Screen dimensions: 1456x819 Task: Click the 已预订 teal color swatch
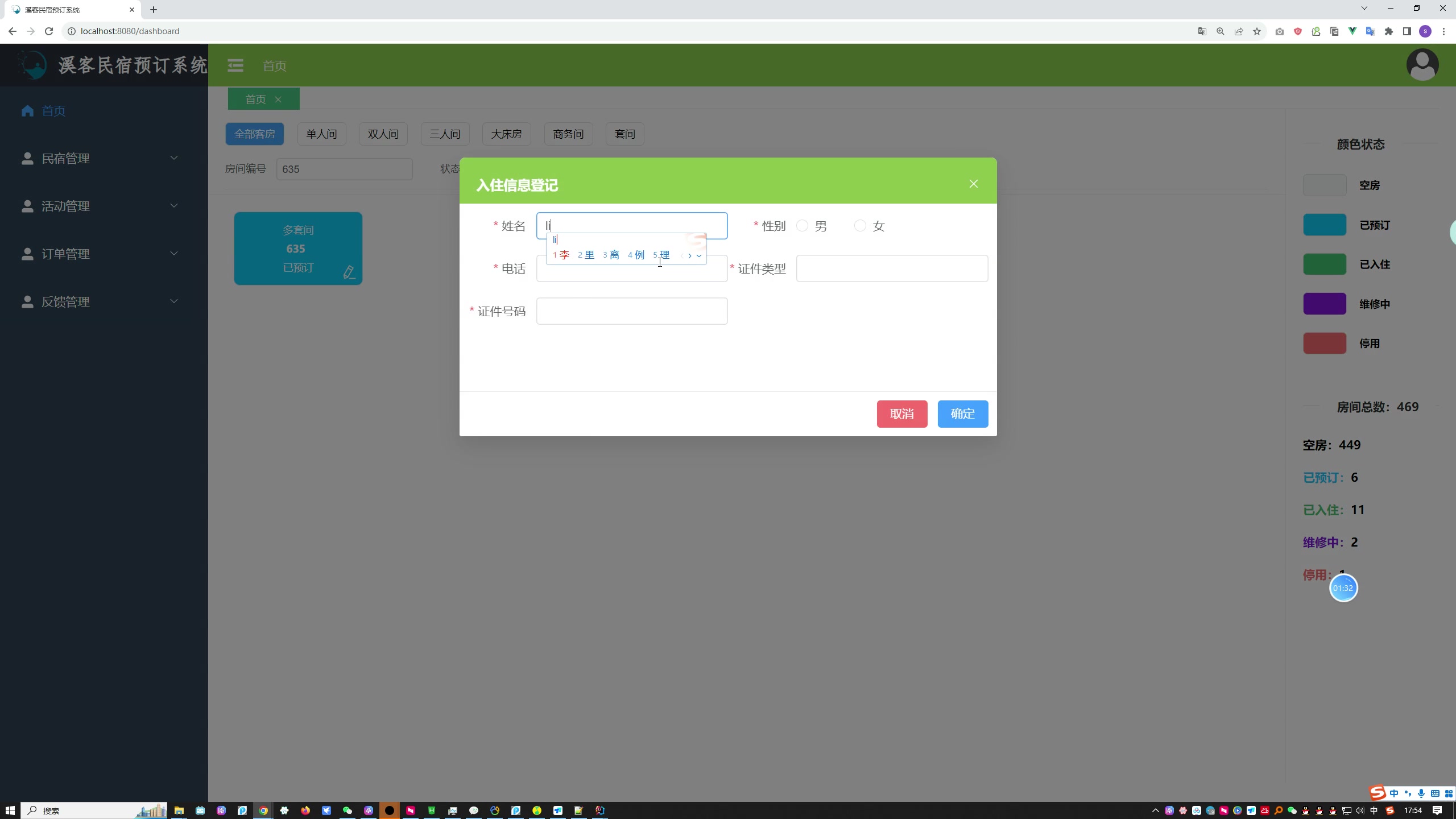point(1325,225)
